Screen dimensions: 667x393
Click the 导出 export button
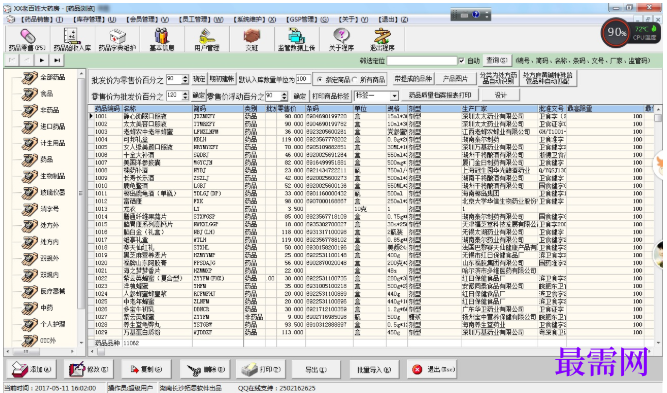click(x=316, y=369)
